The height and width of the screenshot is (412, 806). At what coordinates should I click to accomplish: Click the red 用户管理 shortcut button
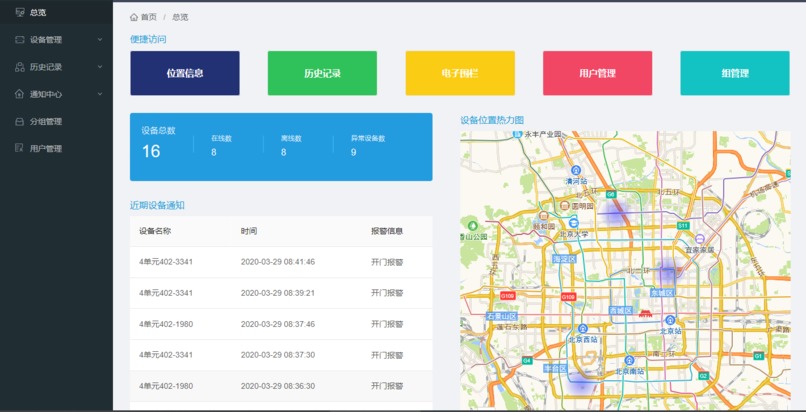[x=597, y=73]
